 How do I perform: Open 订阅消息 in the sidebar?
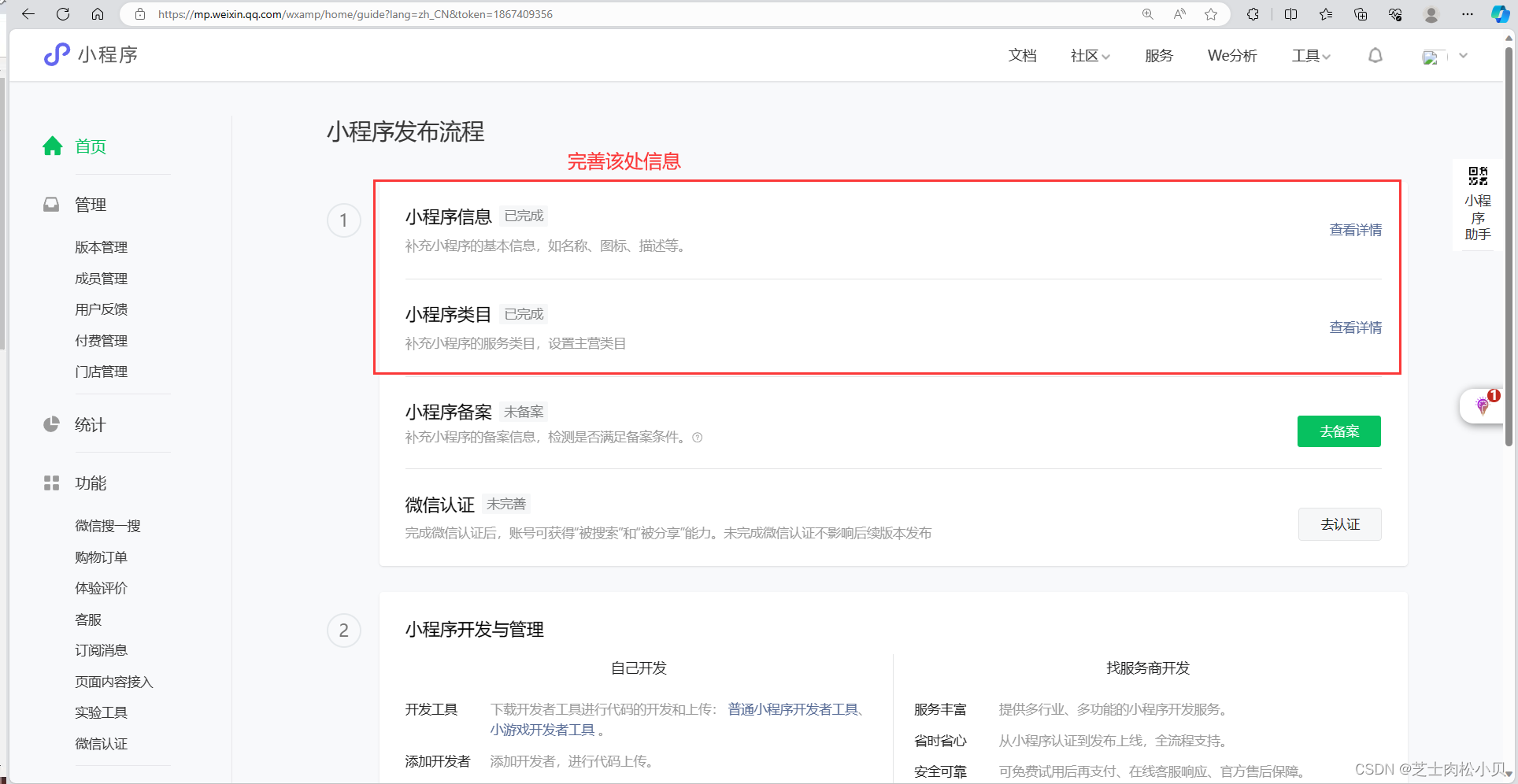coord(101,650)
